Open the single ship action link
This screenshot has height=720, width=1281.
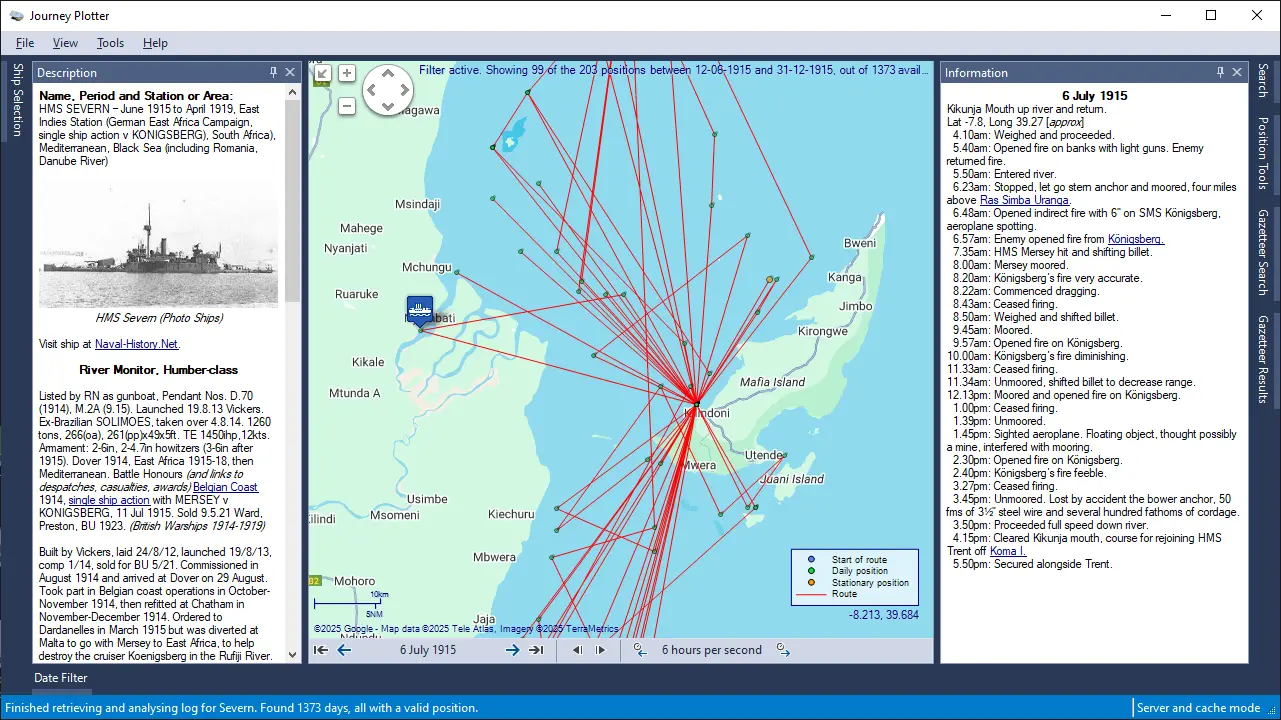(109, 500)
